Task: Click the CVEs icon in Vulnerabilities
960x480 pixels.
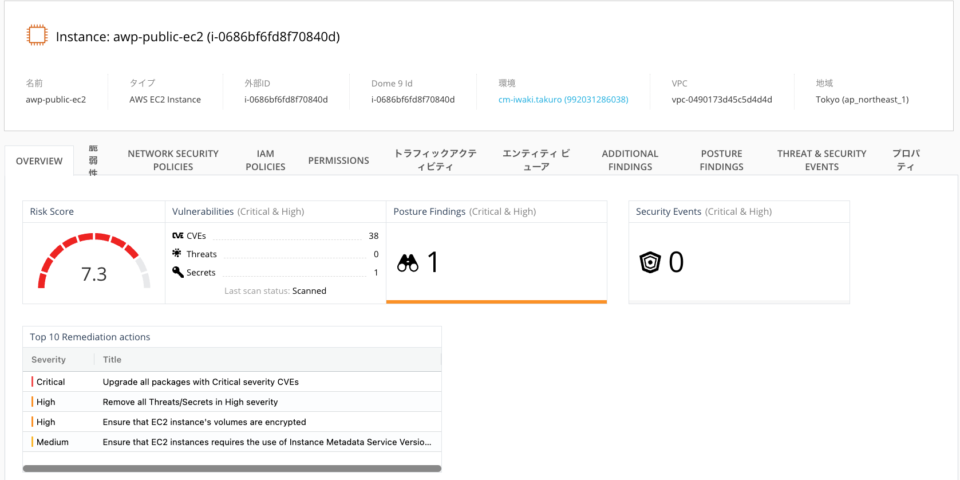Action: 178,236
